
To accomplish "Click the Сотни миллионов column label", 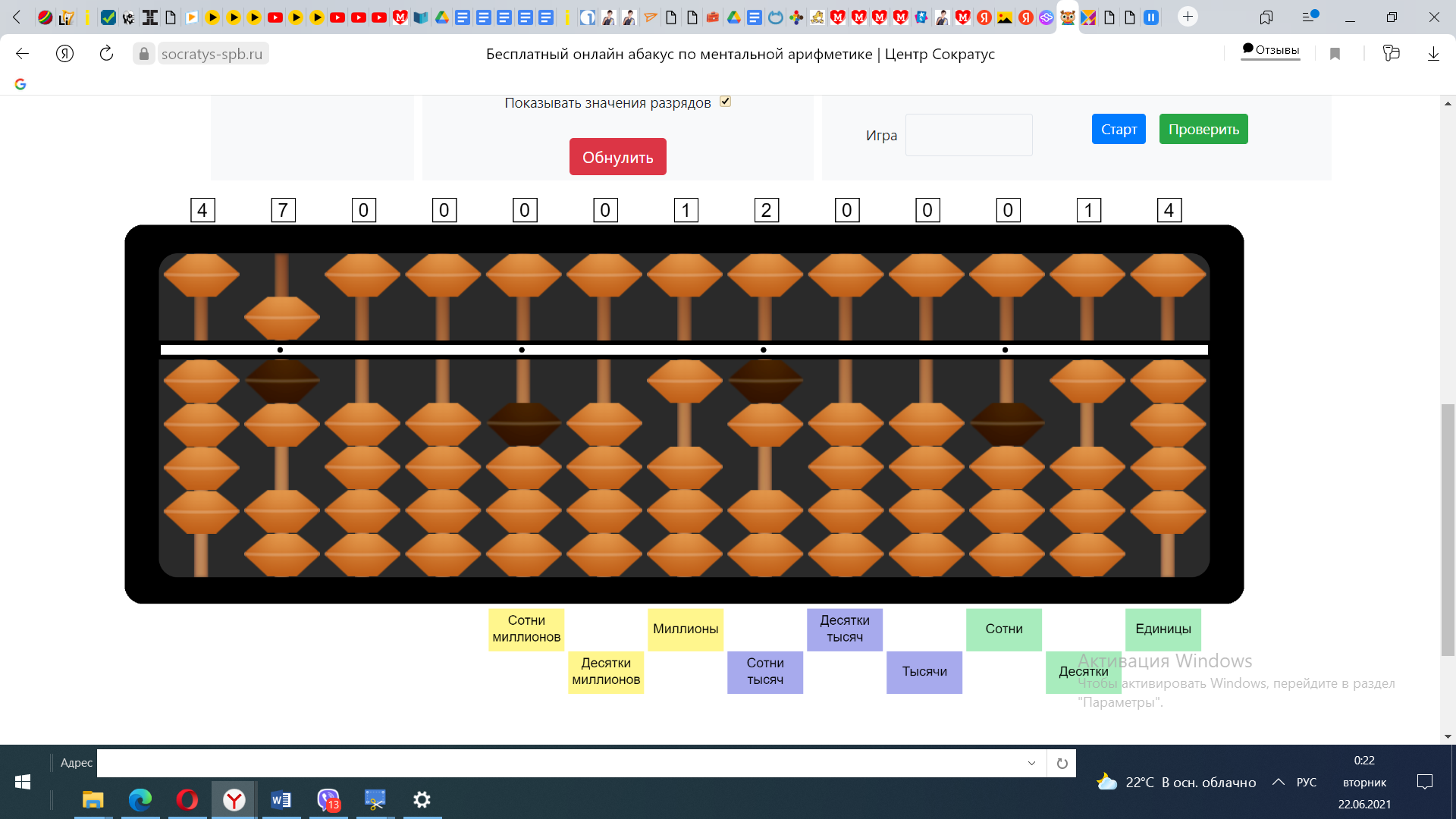I will (x=526, y=629).
